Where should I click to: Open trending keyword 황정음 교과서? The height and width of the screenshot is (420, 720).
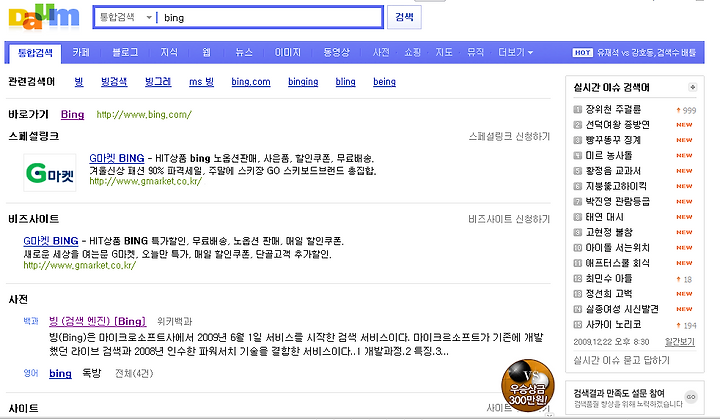(x=613, y=171)
